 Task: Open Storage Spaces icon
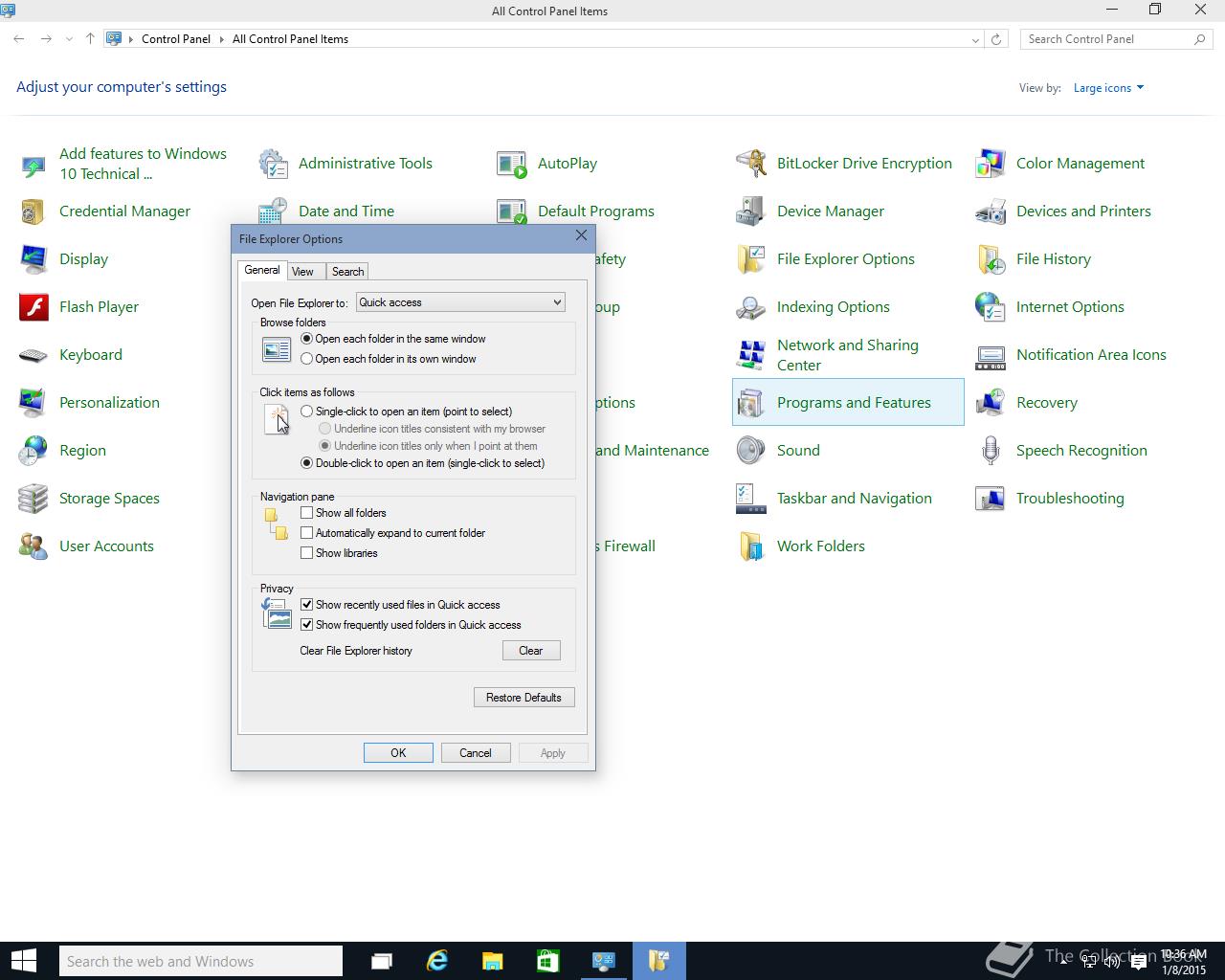click(33, 499)
